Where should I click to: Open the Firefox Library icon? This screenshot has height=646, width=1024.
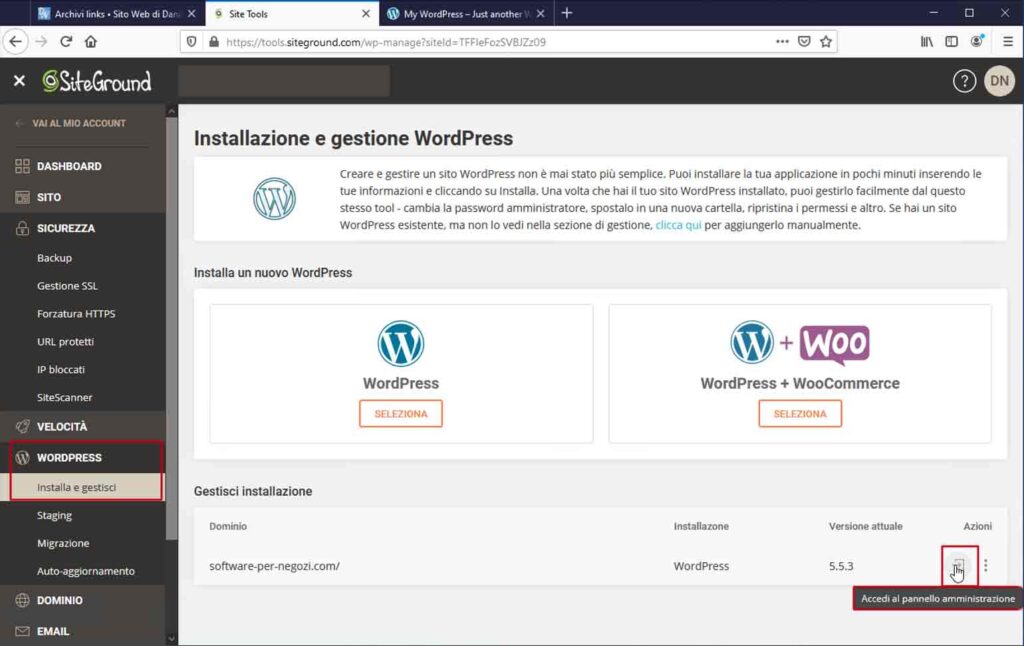926,42
